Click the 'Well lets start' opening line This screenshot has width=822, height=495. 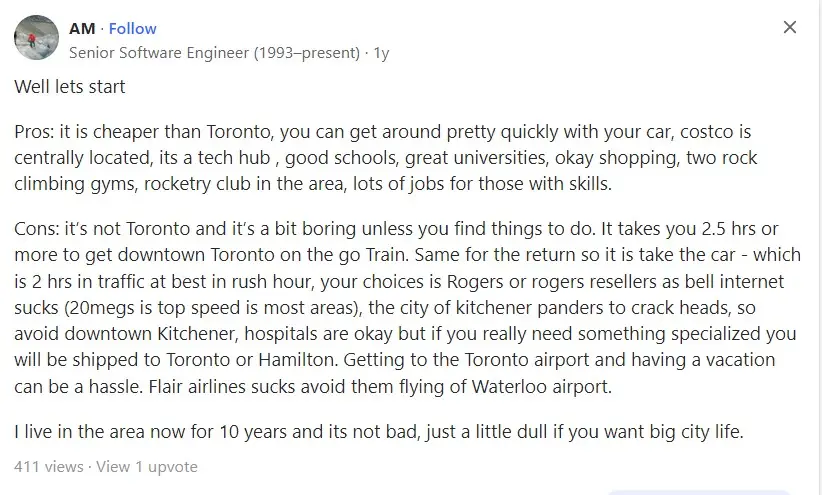point(70,87)
